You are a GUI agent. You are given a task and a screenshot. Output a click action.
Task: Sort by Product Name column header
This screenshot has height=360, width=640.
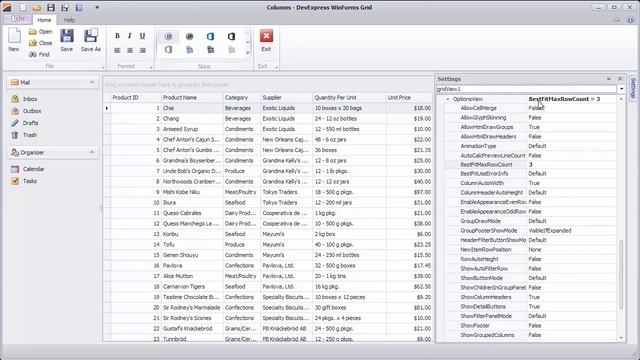(192, 98)
